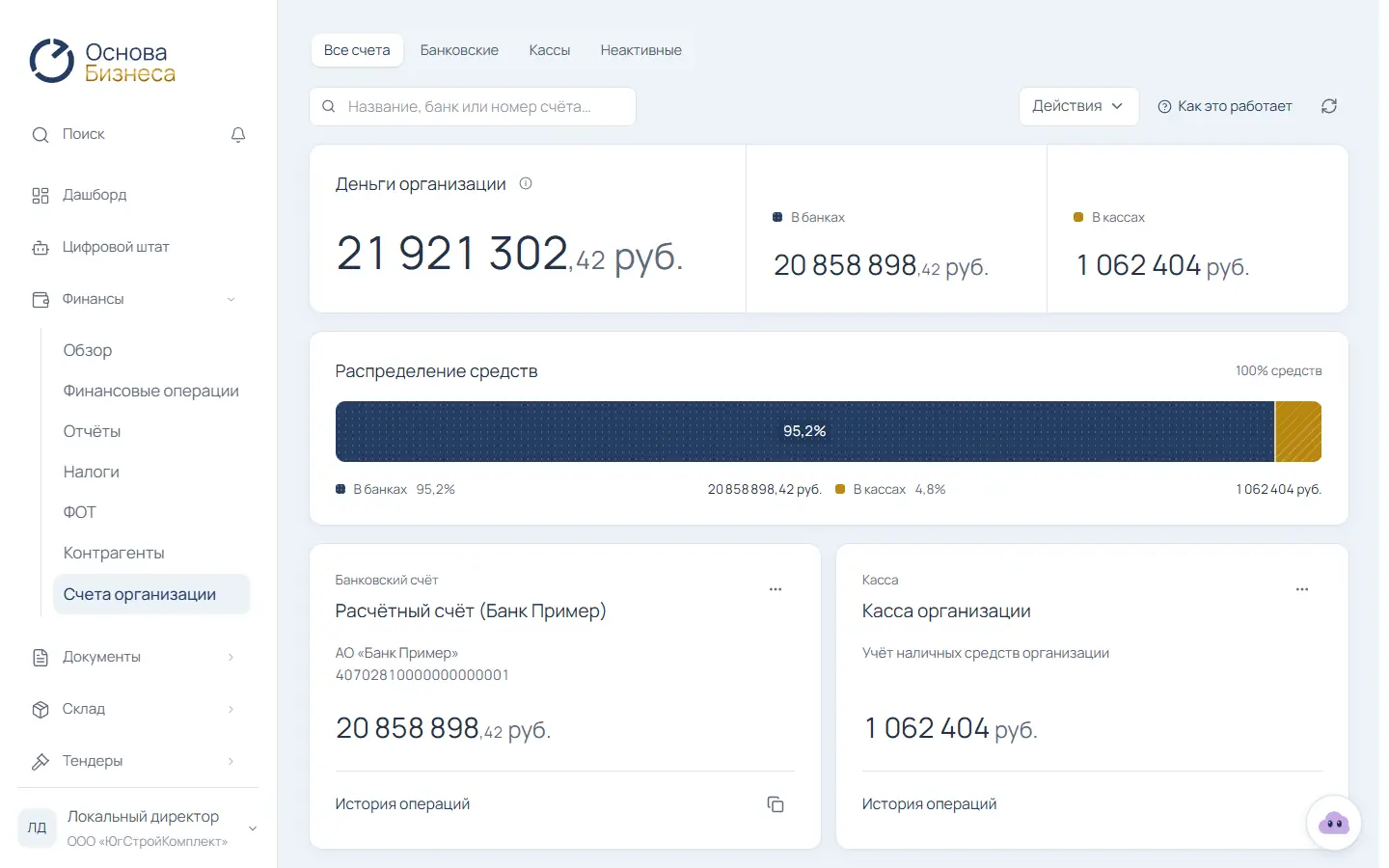The height and width of the screenshot is (868, 1389).
Task: Open ФОТ in the finance submenu
Action: (79, 512)
